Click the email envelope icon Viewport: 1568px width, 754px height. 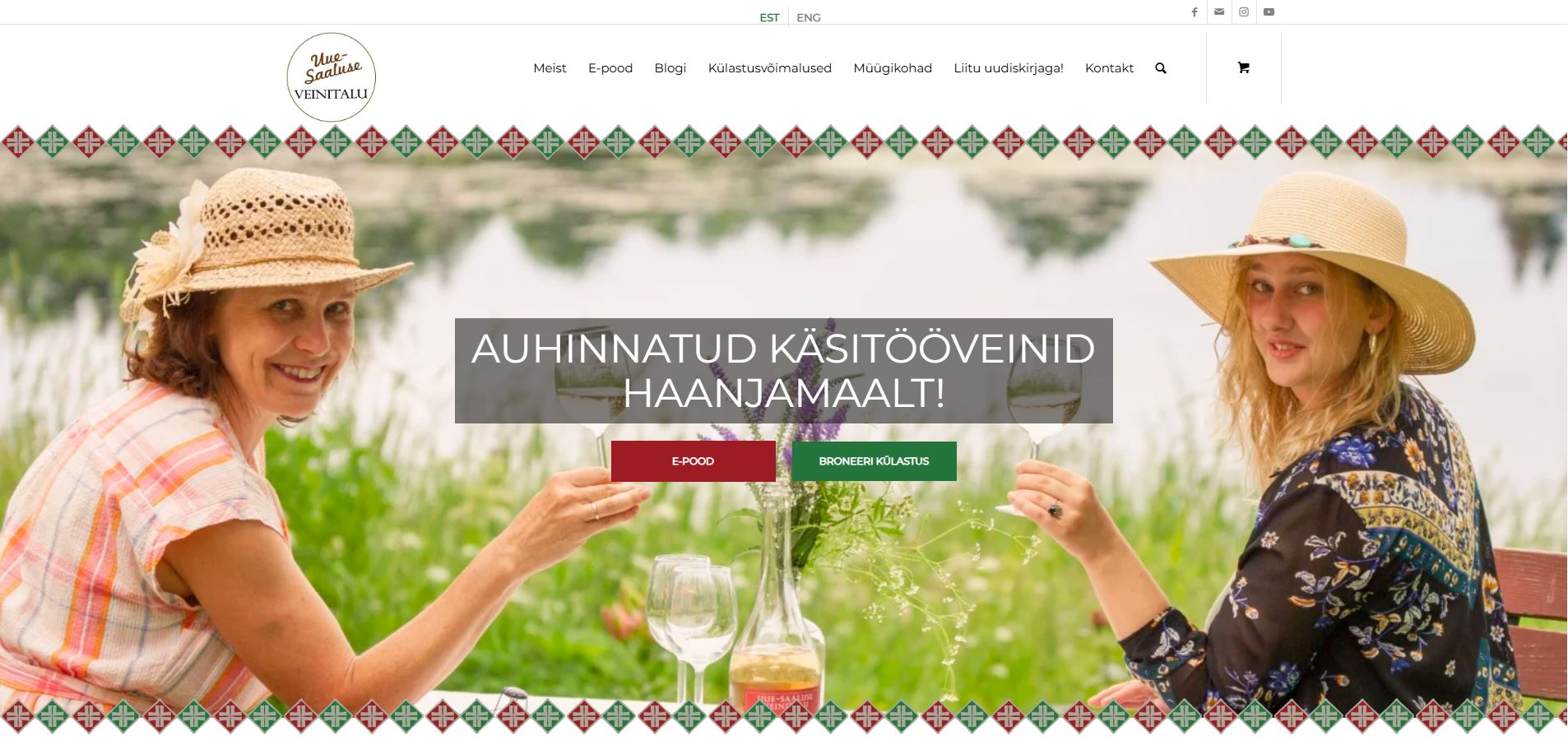click(x=1219, y=12)
